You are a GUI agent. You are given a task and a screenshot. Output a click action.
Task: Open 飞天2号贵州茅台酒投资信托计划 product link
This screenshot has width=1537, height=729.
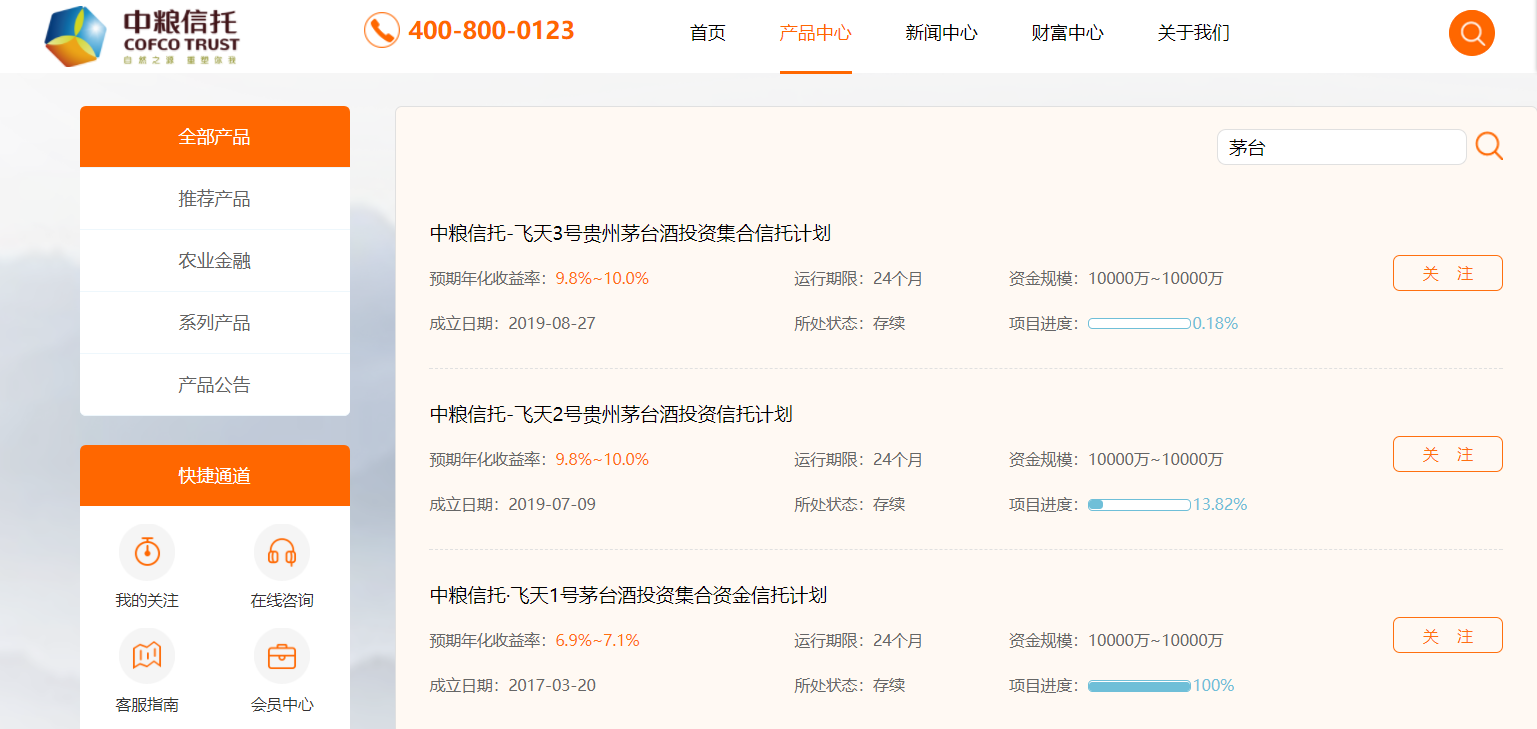click(611, 414)
